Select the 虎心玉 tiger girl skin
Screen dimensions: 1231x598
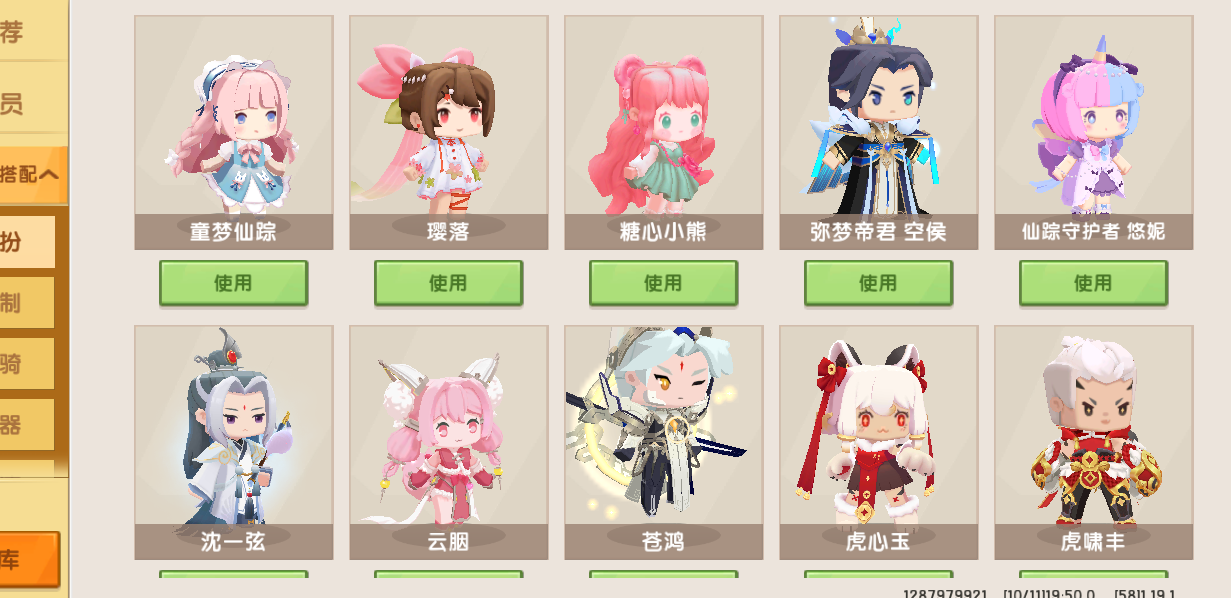(x=878, y=442)
